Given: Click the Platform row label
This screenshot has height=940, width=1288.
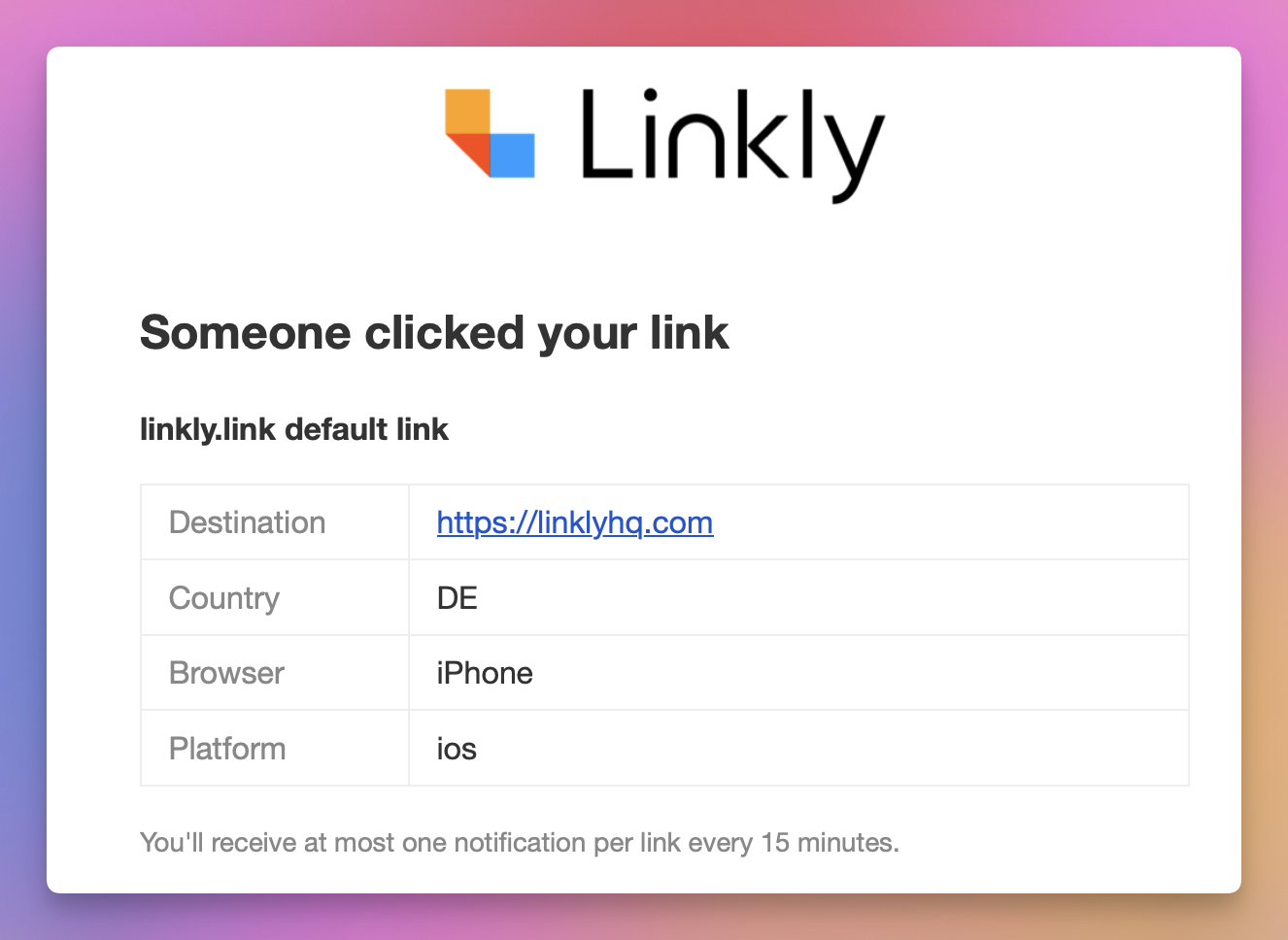Looking at the screenshot, I should click(x=227, y=749).
